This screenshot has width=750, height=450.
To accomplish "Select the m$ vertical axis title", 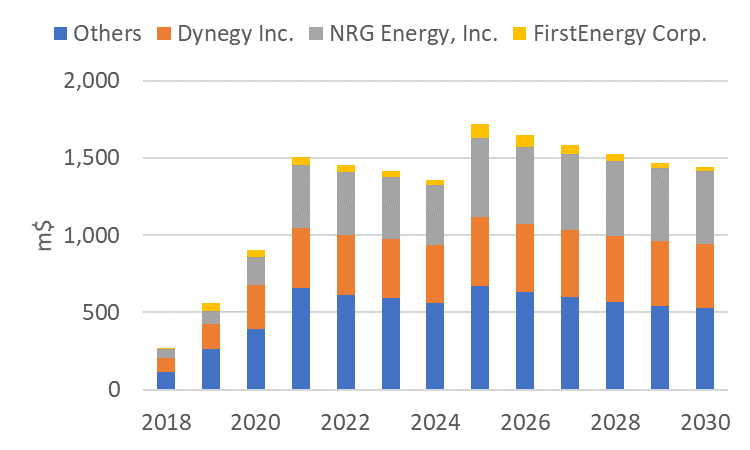I will click(x=47, y=235).
